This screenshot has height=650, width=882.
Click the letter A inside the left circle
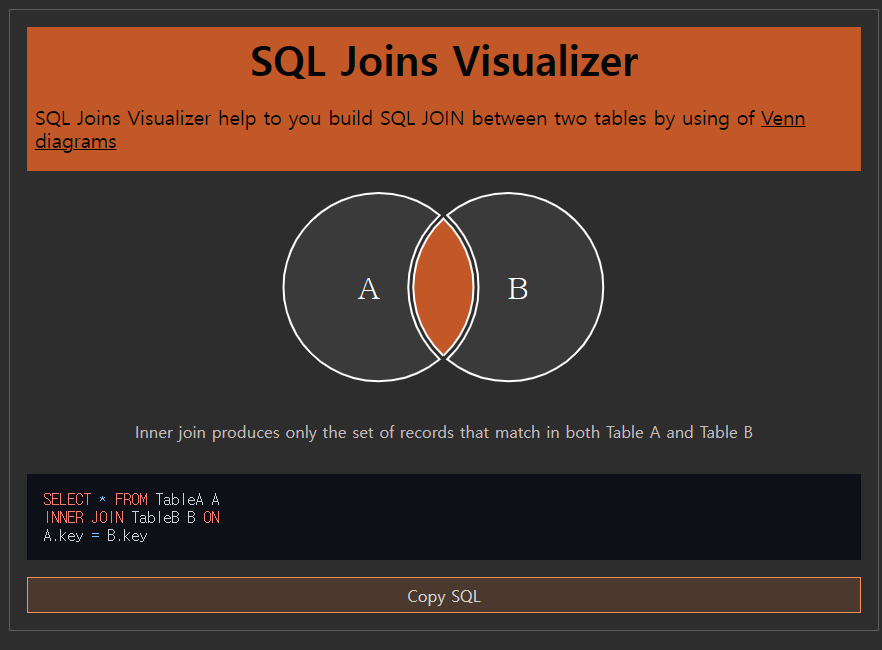[x=368, y=289]
